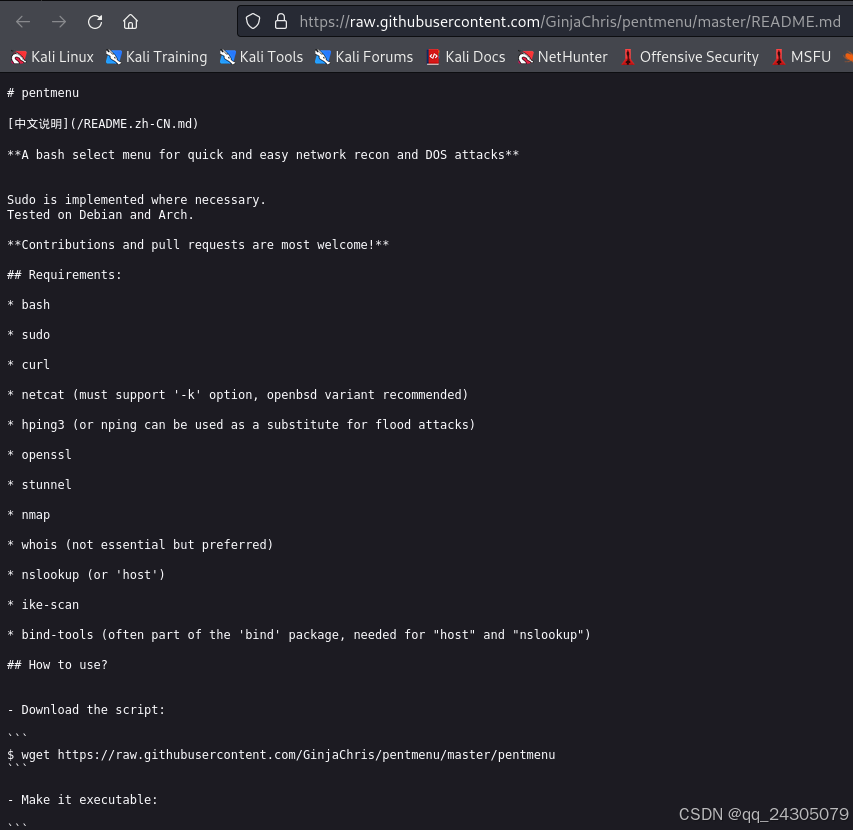The width and height of the screenshot is (853, 830).
Task: View site security padlock details
Action: click(x=281, y=22)
